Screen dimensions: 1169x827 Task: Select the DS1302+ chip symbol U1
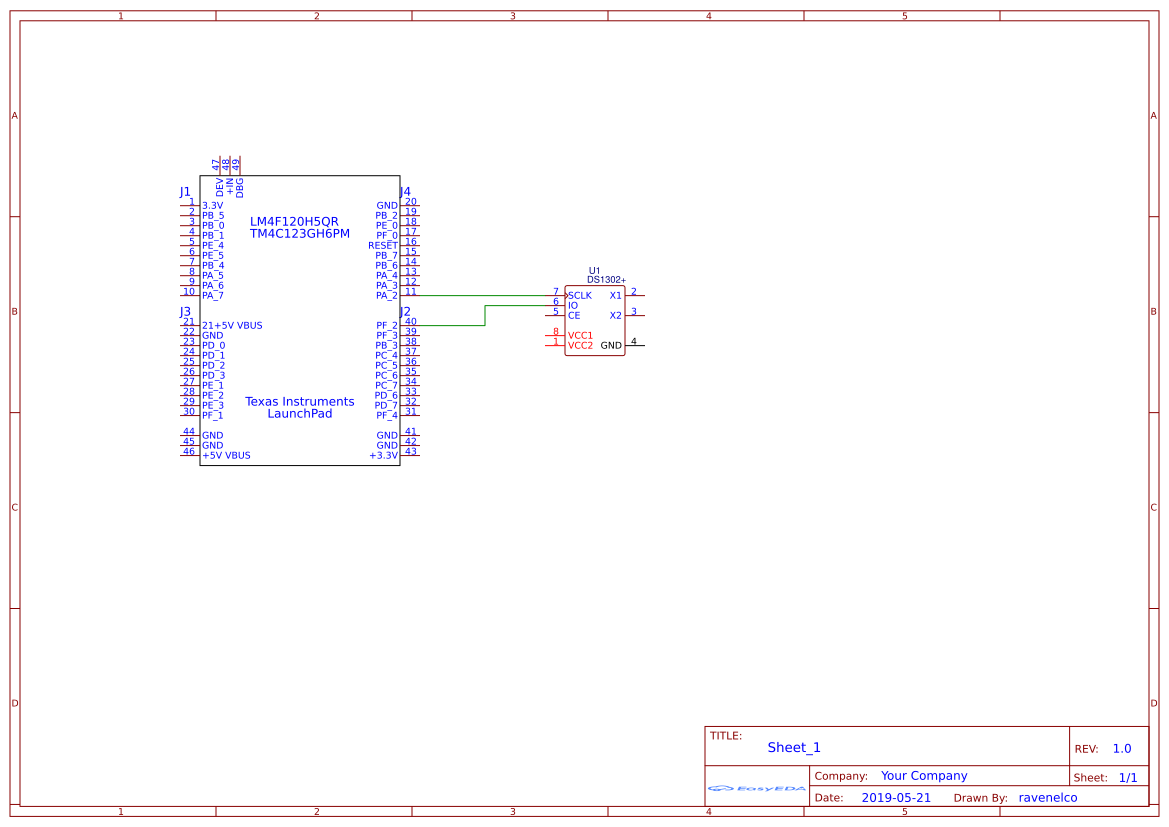594,321
